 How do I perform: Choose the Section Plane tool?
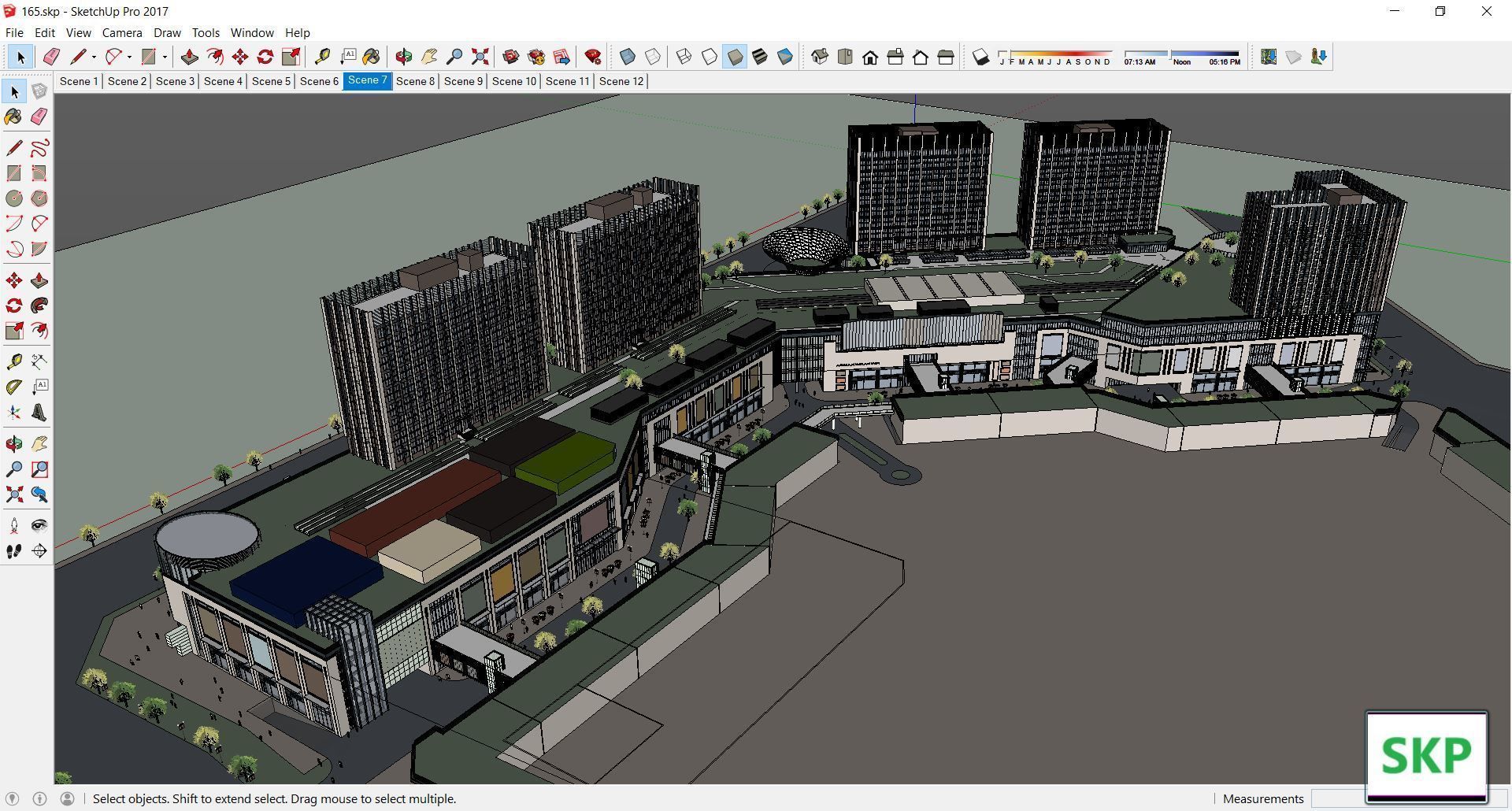click(x=39, y=551)
